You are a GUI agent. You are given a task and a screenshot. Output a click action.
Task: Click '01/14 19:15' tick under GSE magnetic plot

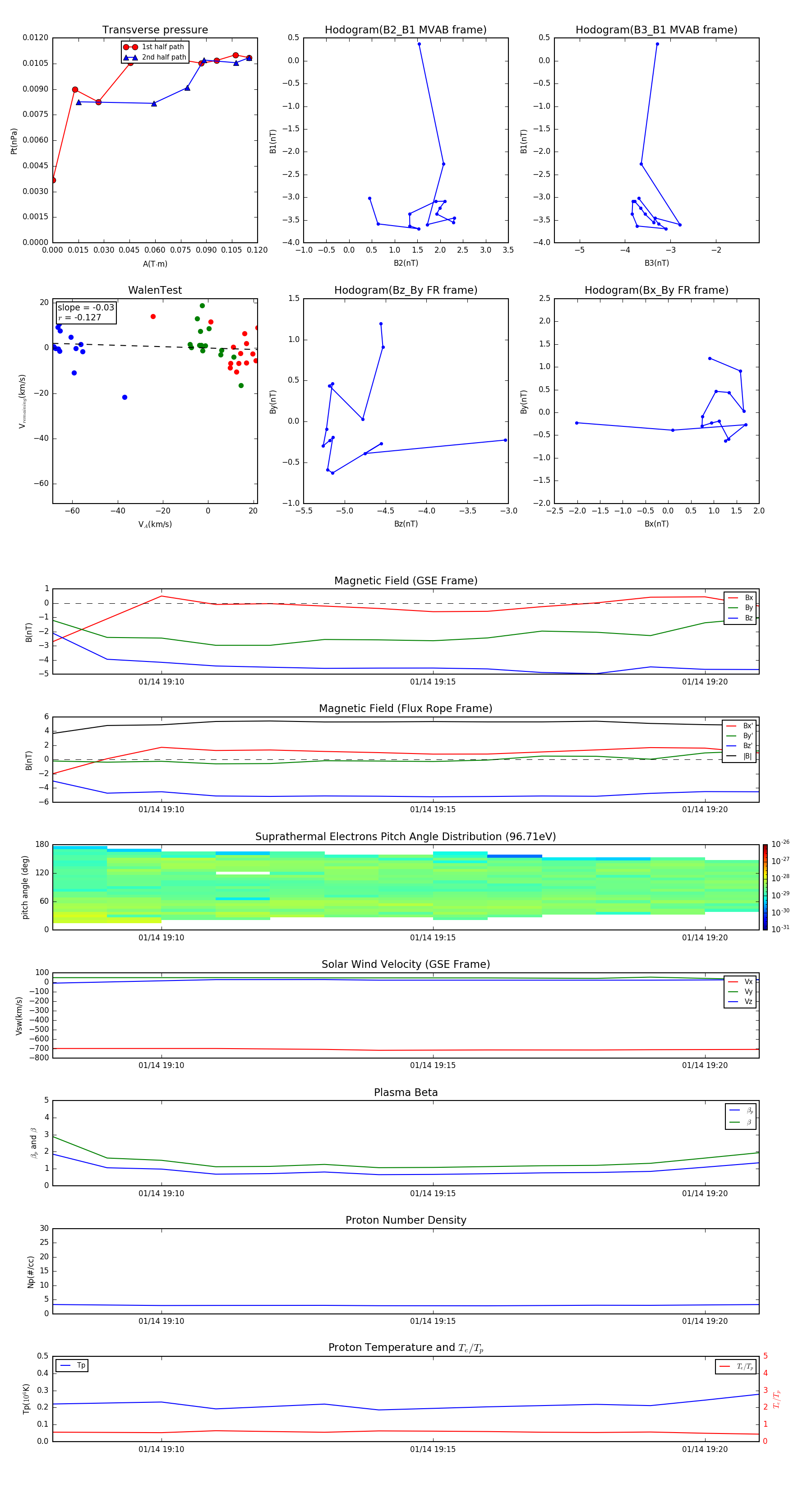(x=433, y=681)
